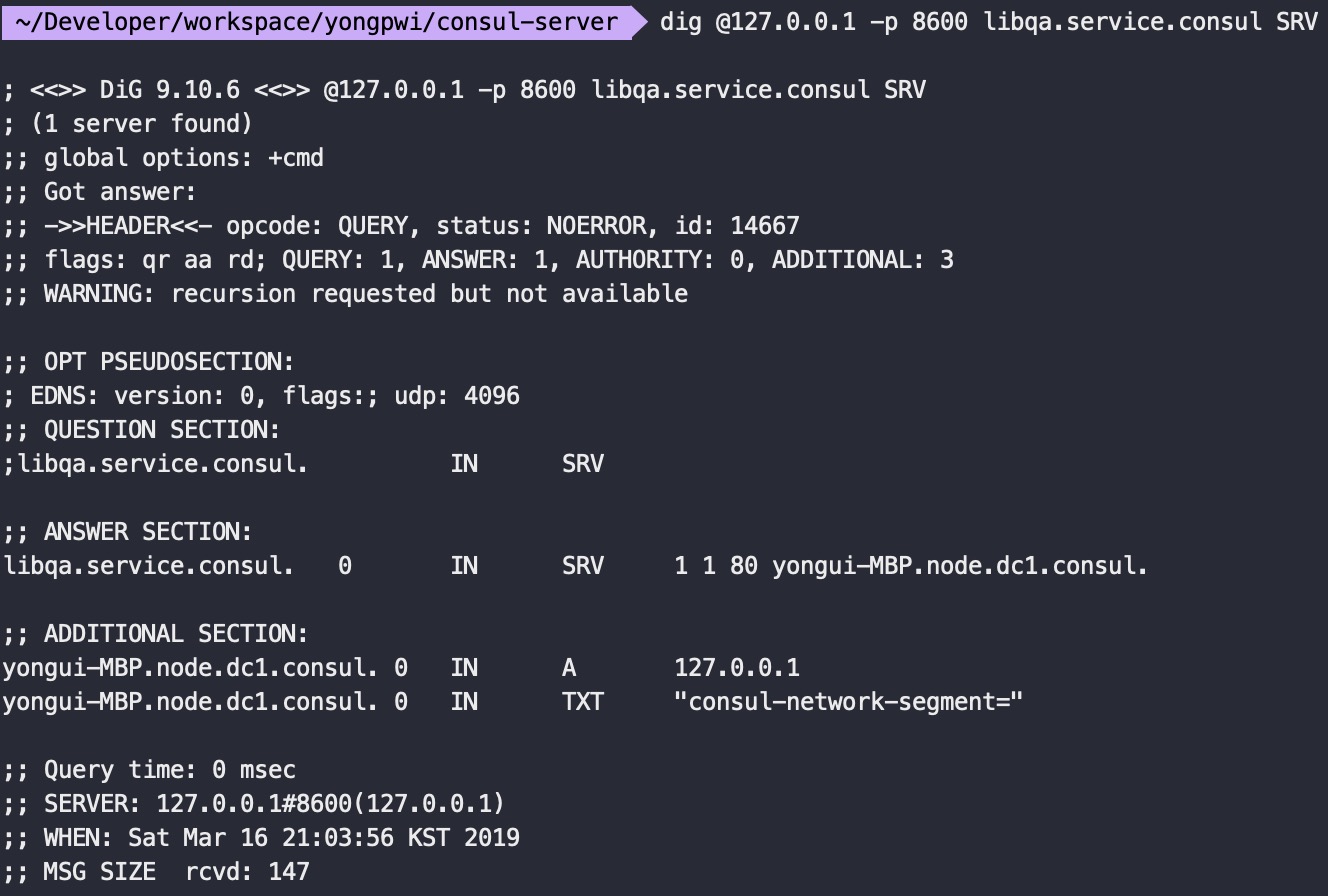Click the recursion requested WARNING line
The height and width of the screenshot is (896, 1328).
pos(345,294)
